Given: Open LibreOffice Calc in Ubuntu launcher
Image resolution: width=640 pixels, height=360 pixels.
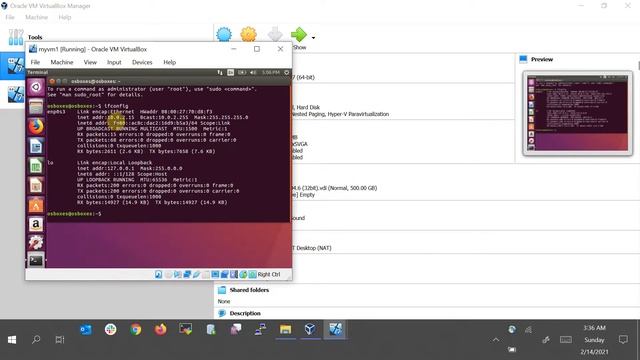Looking at the screenshot, I should pyautogui.click(x=36, y=166).
